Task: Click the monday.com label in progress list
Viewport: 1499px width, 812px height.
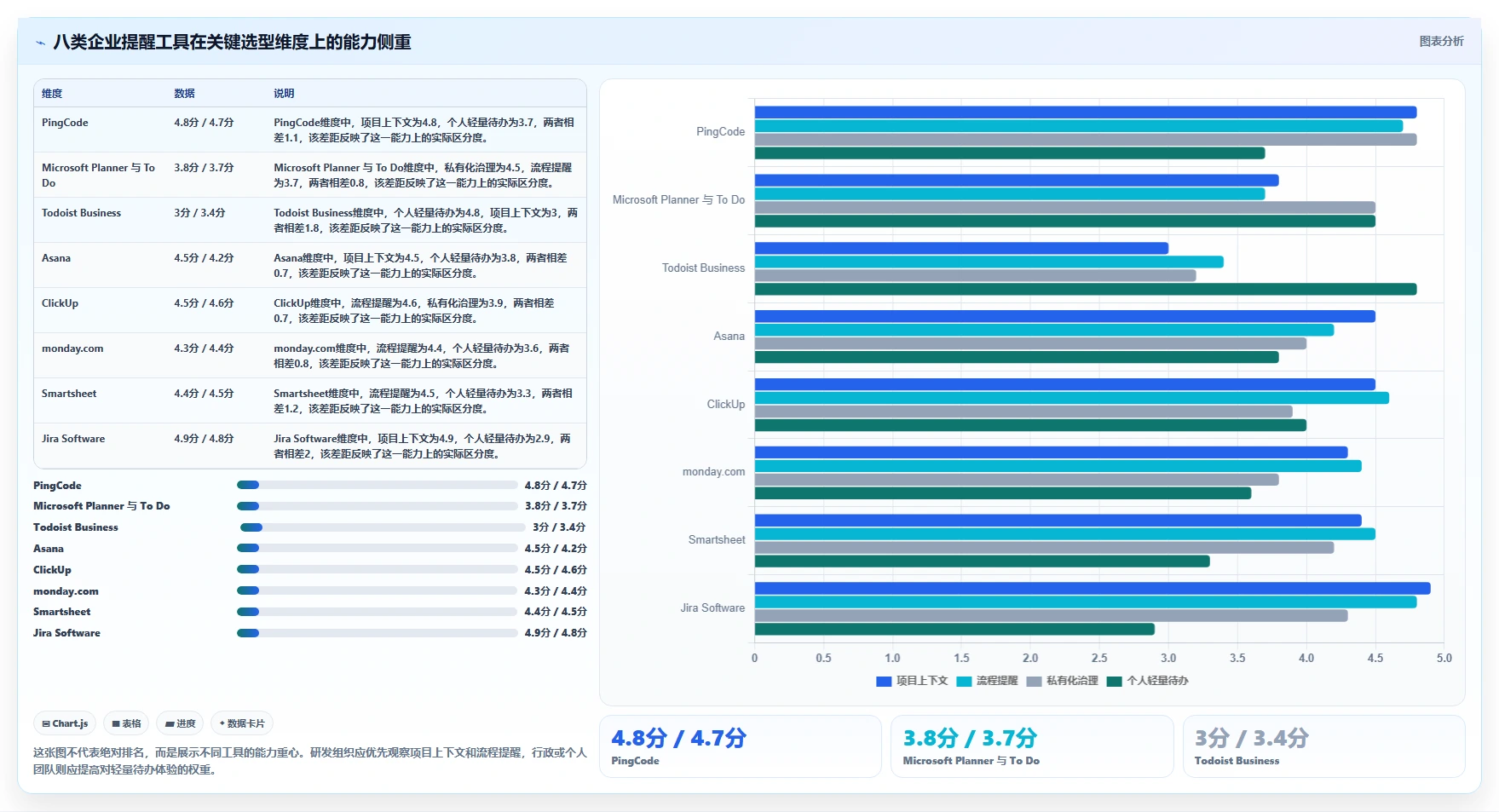Action: point(66,591)
